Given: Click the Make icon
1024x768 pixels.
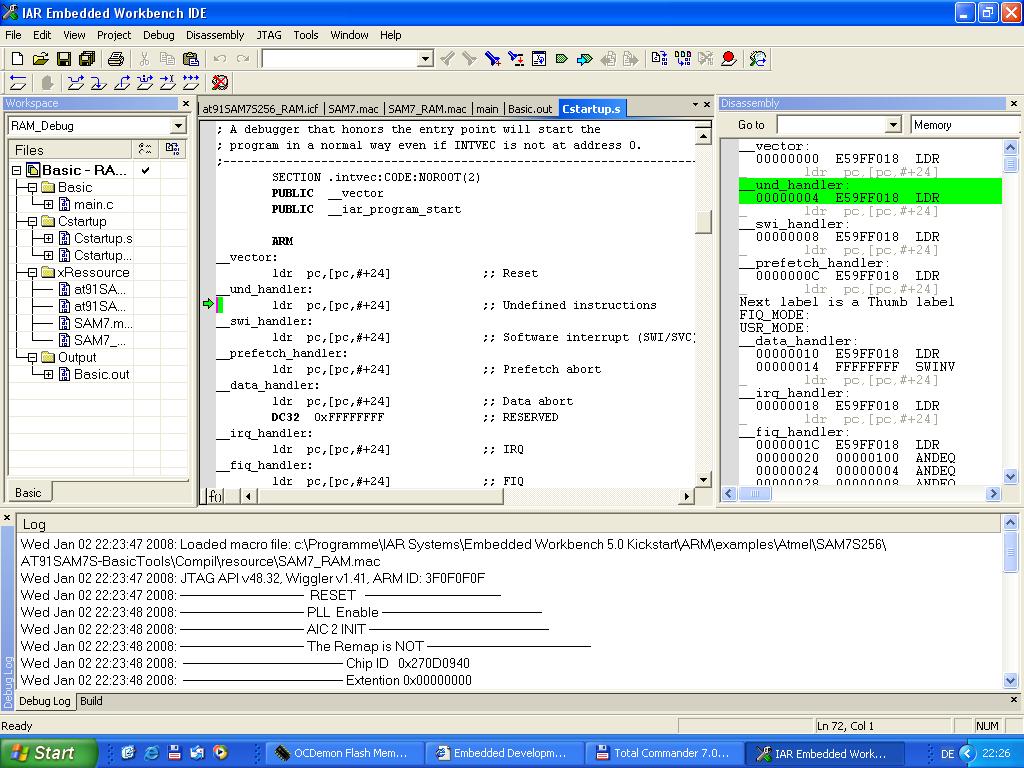Looking at the screenshot, I should coord(682,59).
